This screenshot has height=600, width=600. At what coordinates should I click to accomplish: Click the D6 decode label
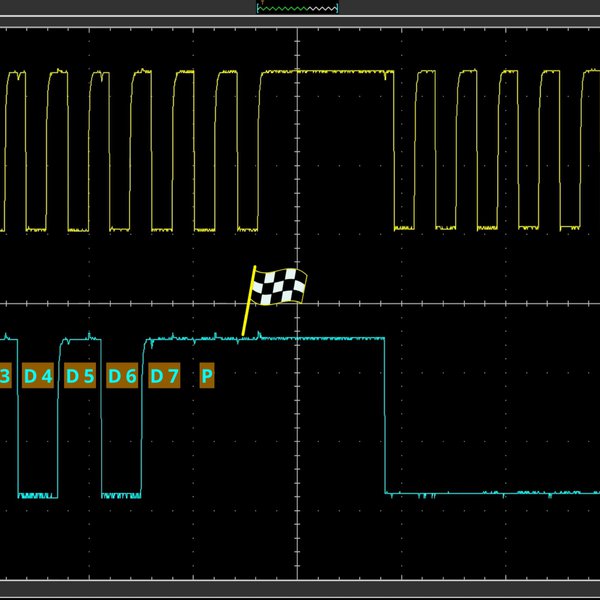122,376
